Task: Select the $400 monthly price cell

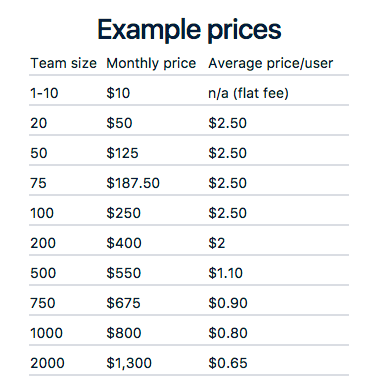Action: [x=124, y=243]
